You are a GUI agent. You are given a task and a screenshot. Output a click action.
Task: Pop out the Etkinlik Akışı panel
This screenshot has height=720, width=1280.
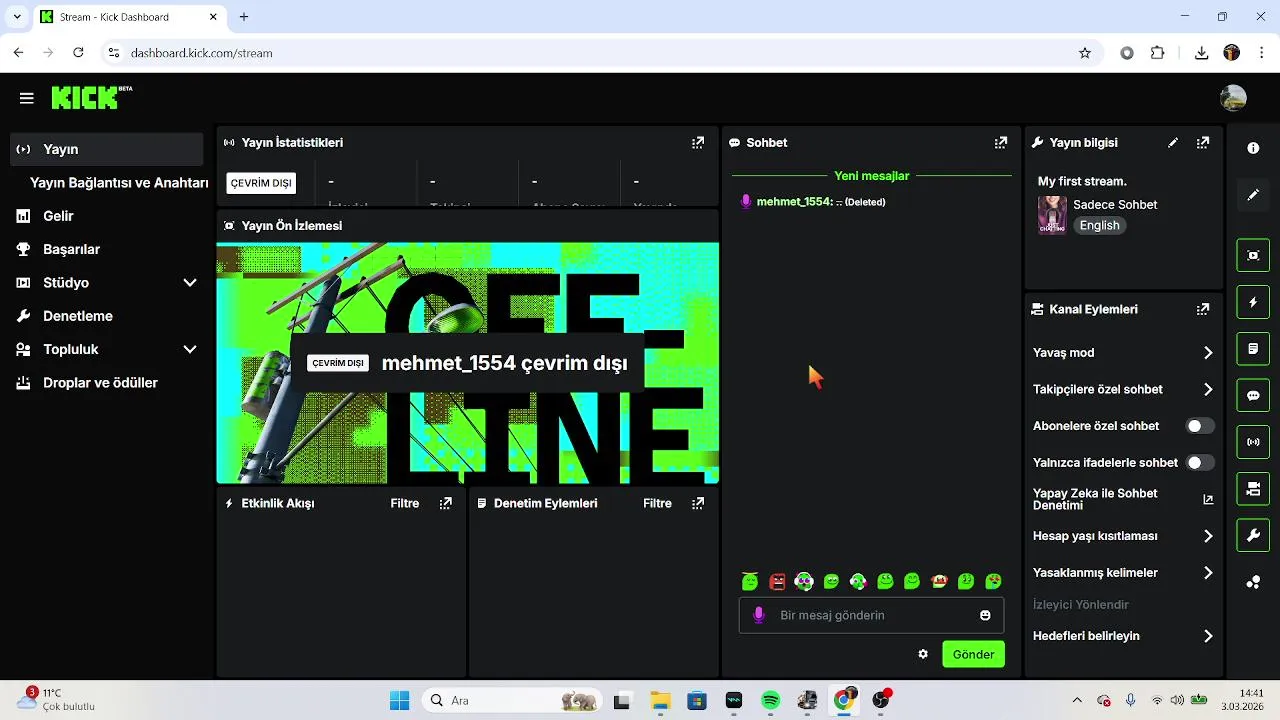click(x=446, y=504)
